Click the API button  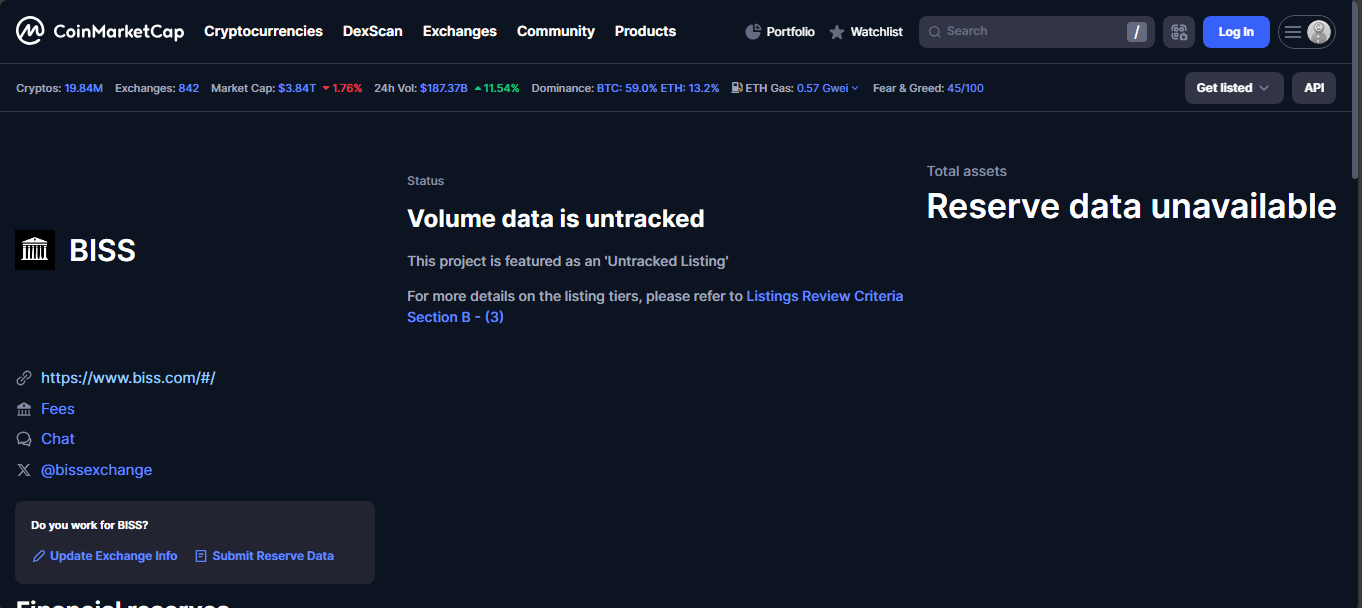tap(1313, 88)
